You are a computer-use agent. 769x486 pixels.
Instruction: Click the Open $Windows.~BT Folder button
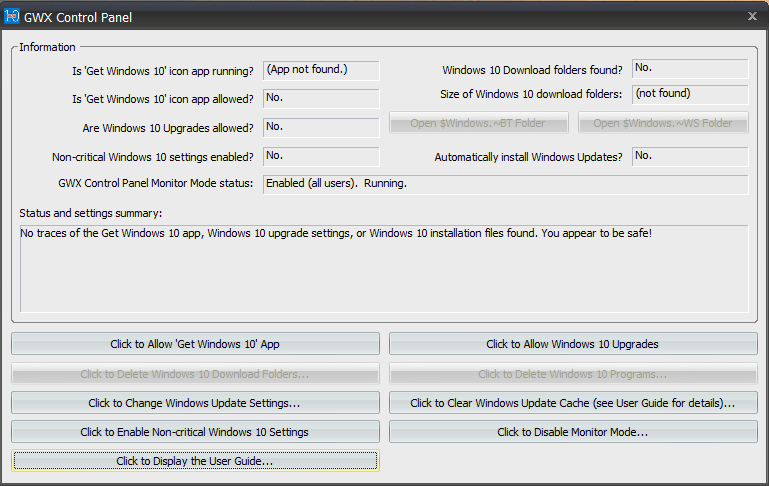(479, 123)
